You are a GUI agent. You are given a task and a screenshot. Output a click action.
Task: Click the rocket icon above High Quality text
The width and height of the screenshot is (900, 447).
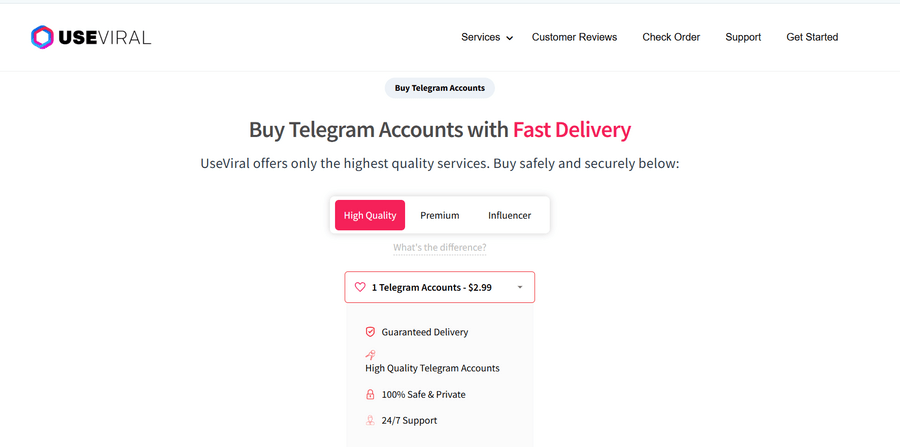click(370, 354)
